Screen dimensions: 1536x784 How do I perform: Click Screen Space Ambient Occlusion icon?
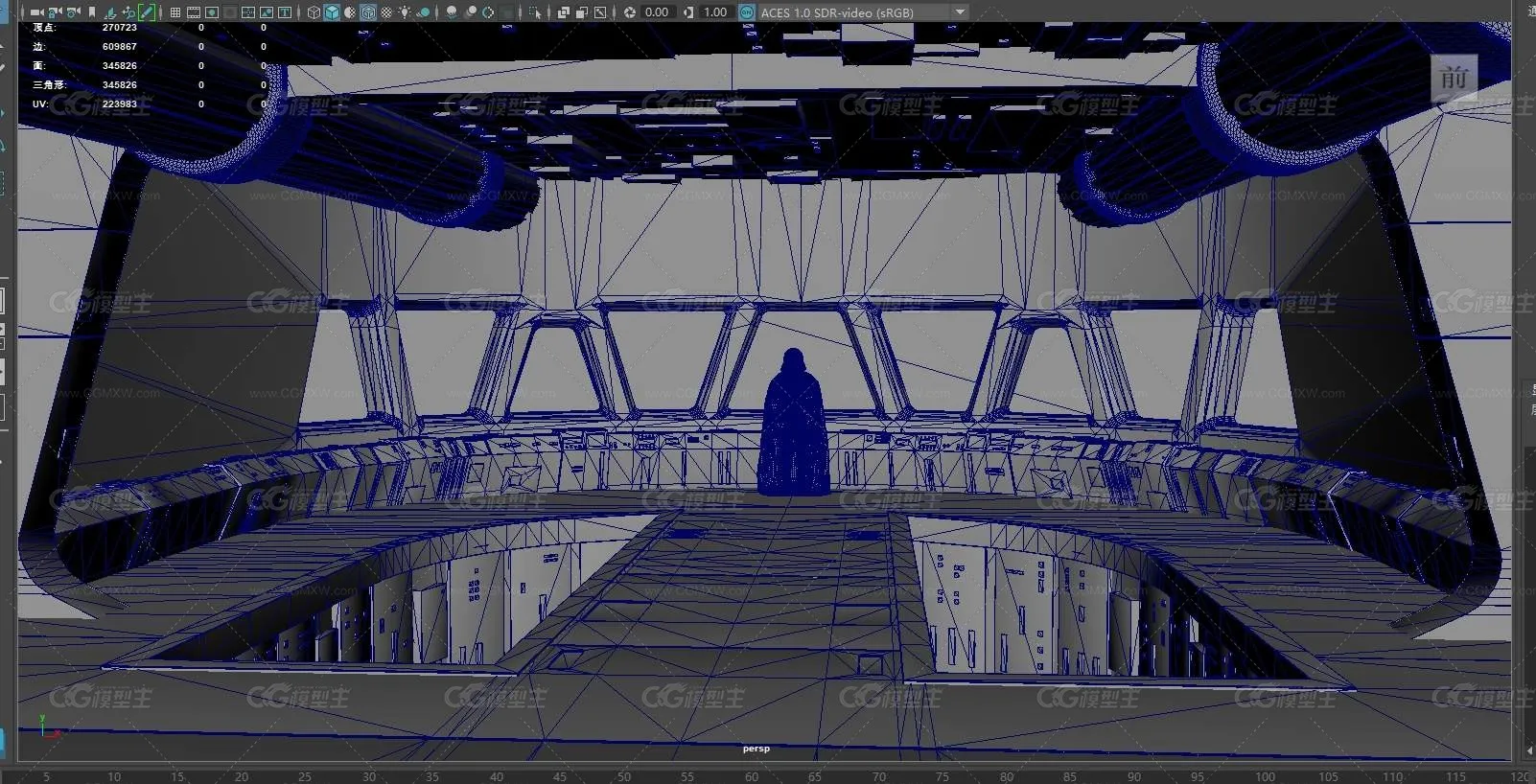451,12
